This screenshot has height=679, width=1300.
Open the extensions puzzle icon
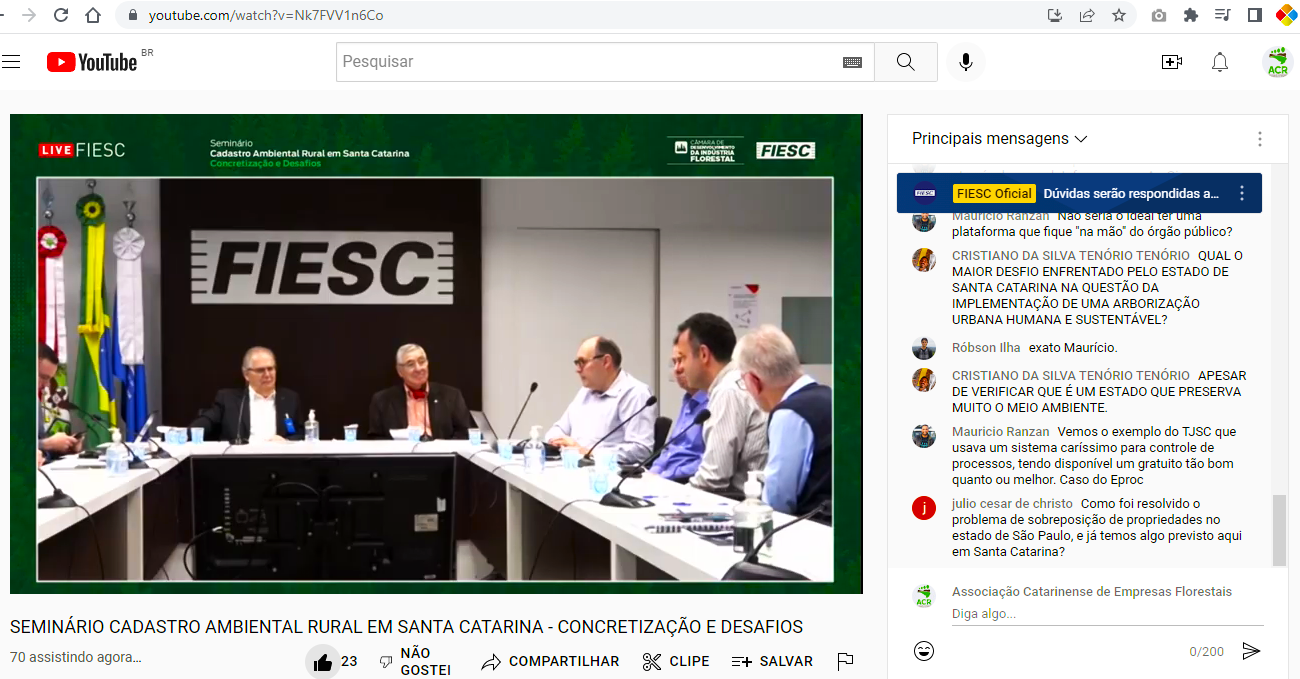click(1190, 15)
